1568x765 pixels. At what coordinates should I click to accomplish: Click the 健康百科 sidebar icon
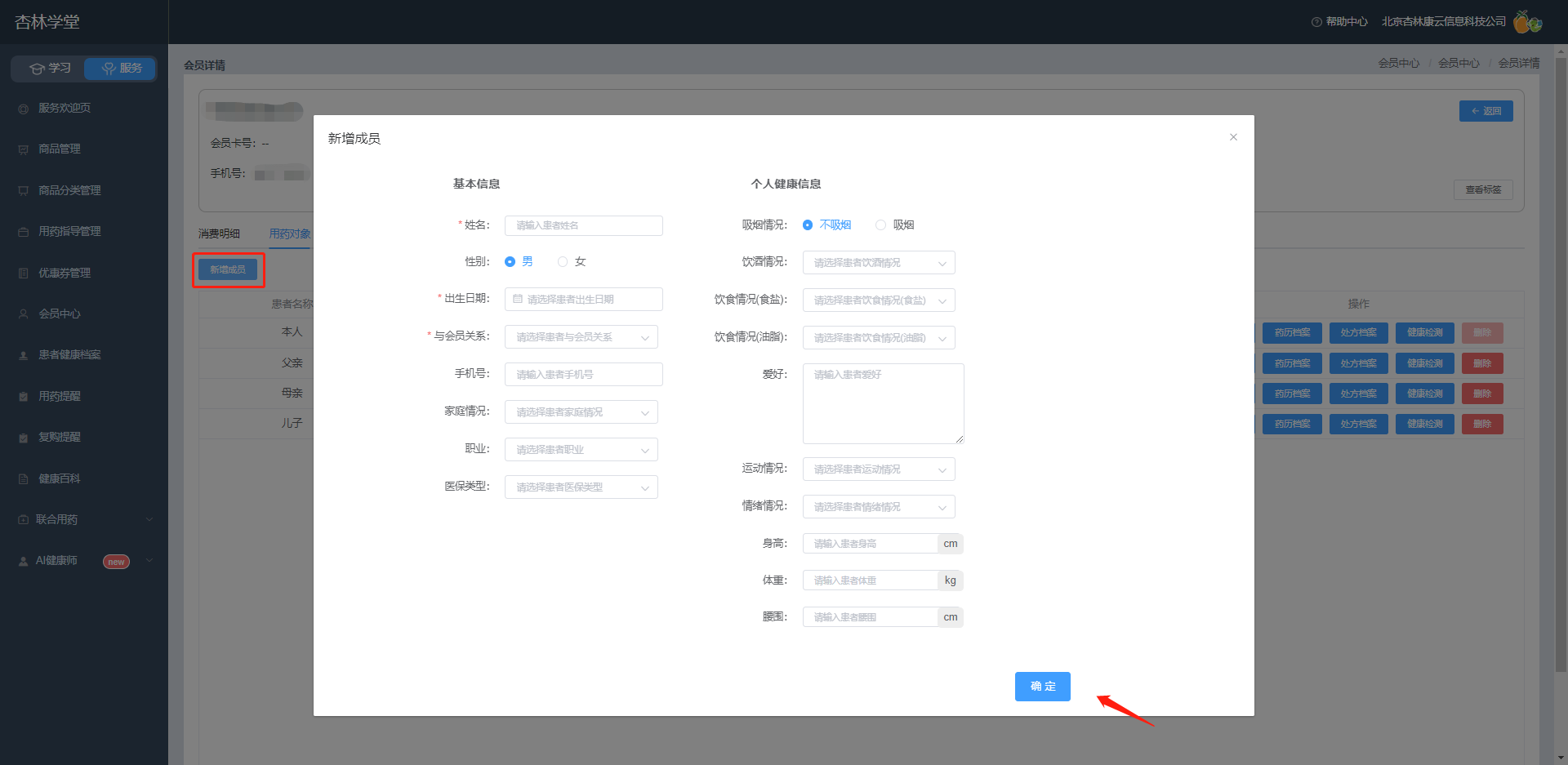[24, 479]
